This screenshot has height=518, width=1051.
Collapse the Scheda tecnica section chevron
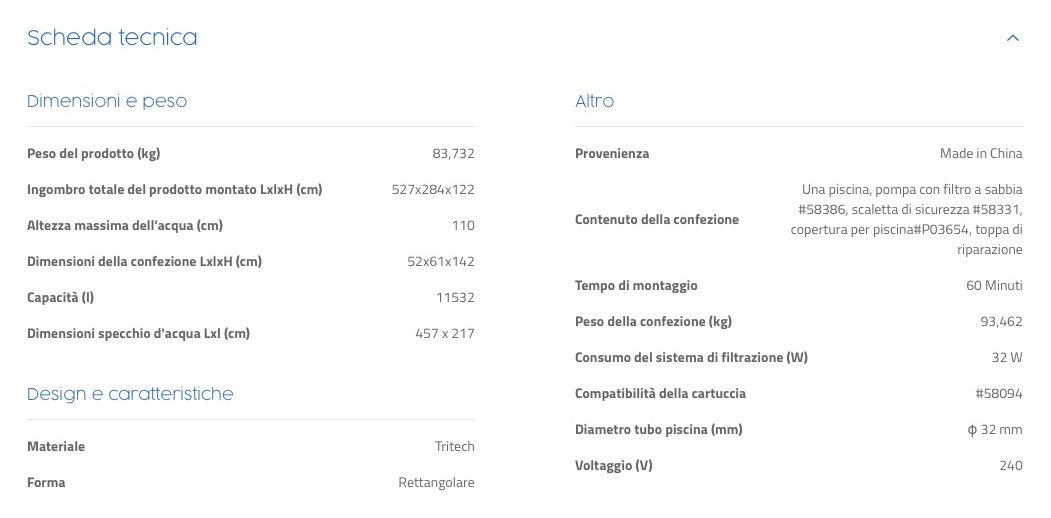click(1012, 39)
